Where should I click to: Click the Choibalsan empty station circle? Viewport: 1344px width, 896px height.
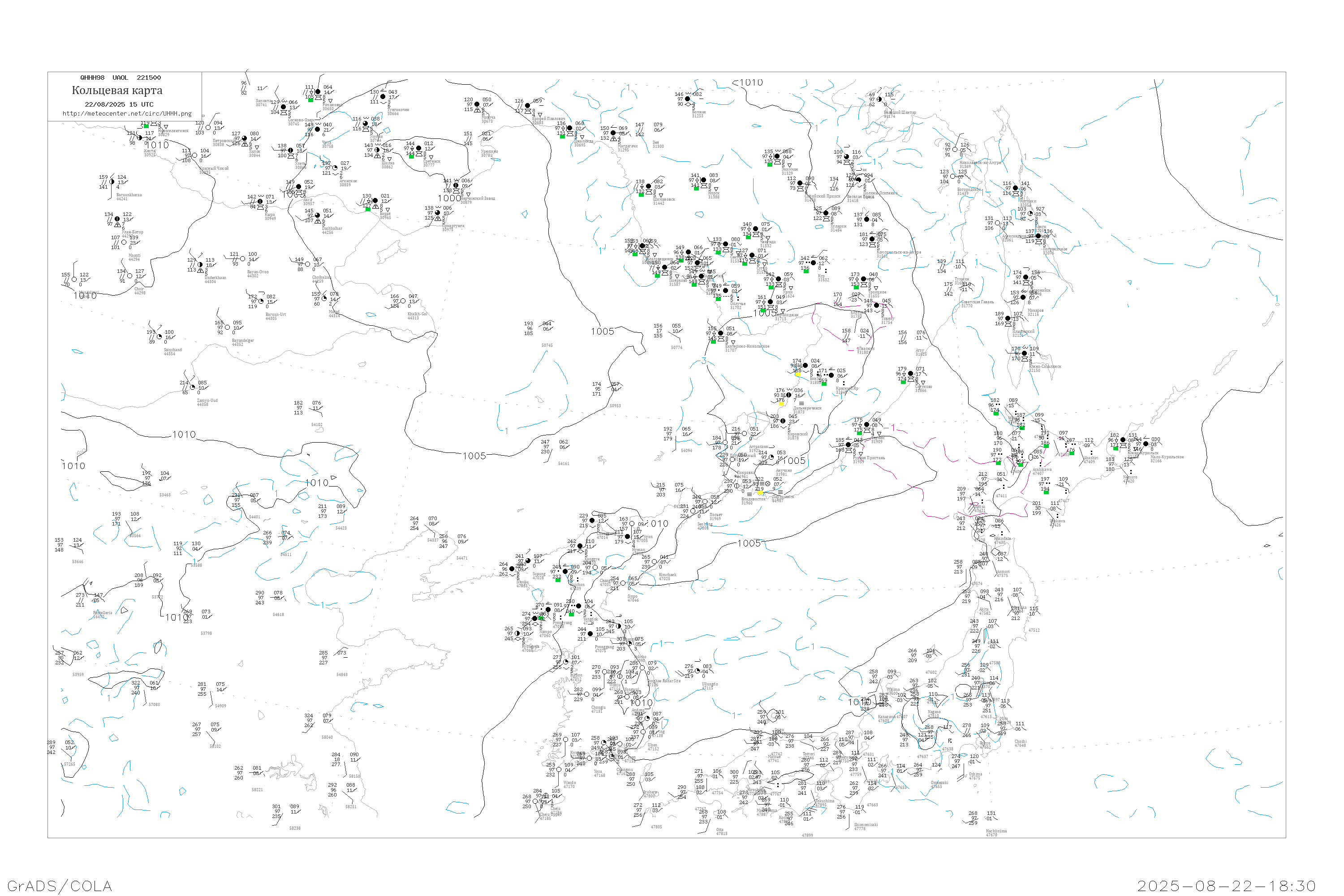point(307,265)
